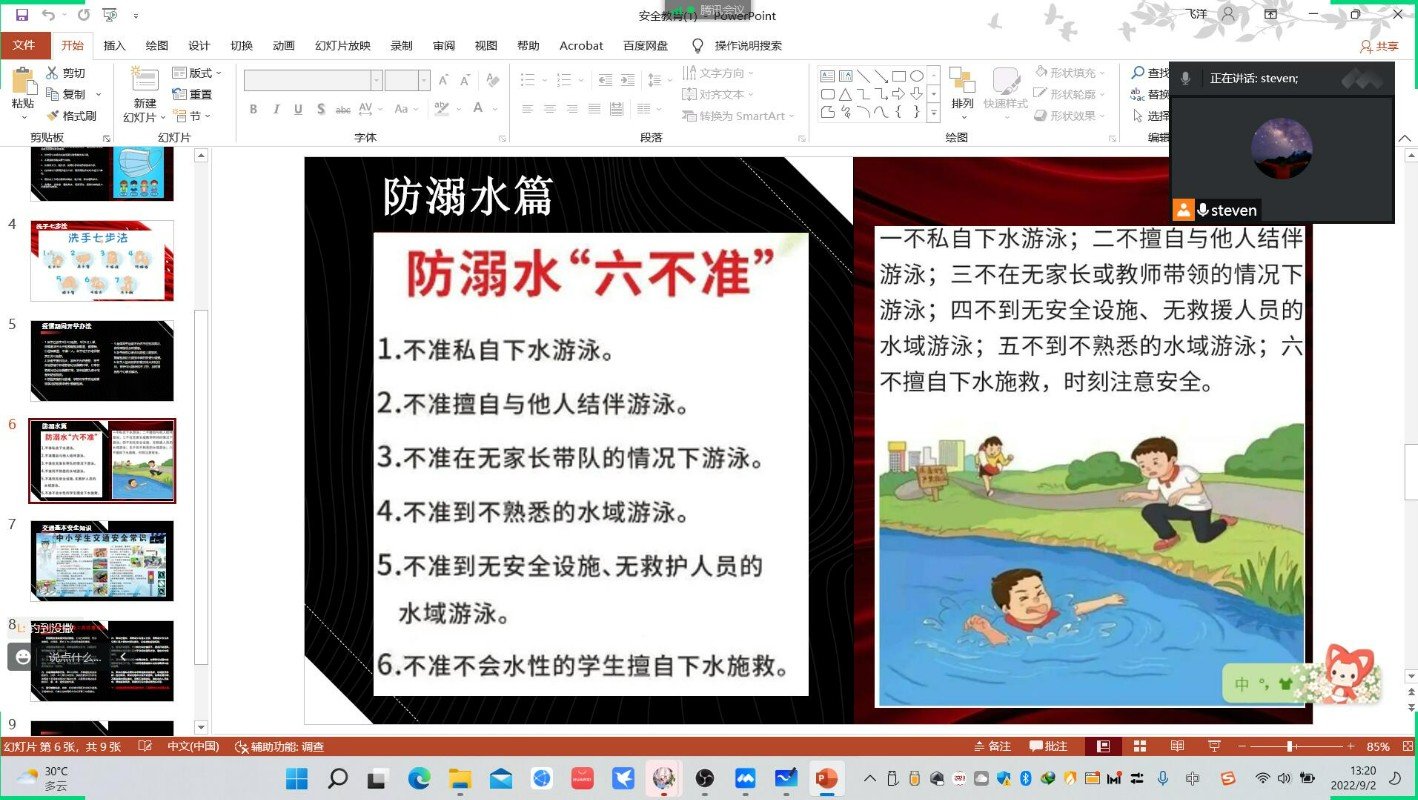Click the Cut (剪切) scissors icon
This screenshot has width=1418, height=800.
[x=53, y=73]
